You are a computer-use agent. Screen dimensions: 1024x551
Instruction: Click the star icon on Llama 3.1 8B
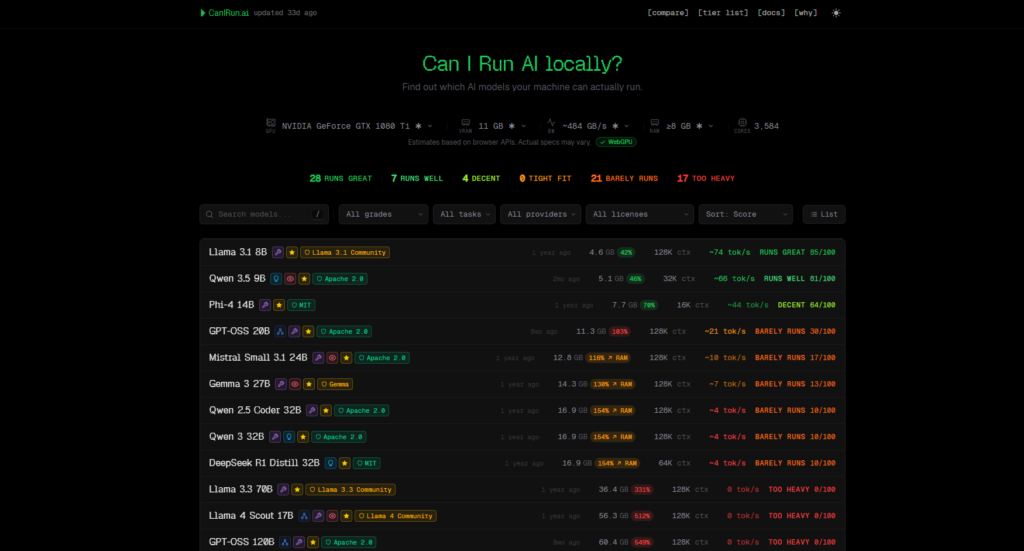[x=292, y=252]
